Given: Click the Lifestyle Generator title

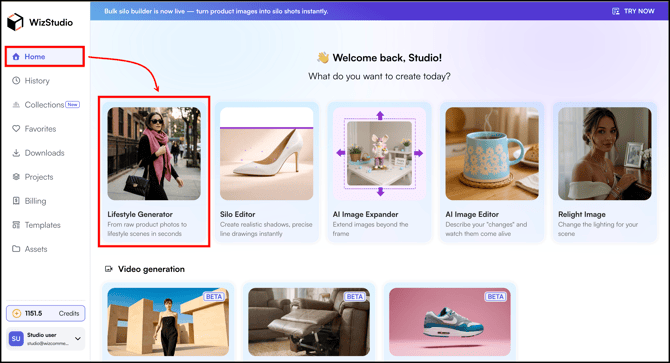Looking at the screenshot, I should 140,214.
